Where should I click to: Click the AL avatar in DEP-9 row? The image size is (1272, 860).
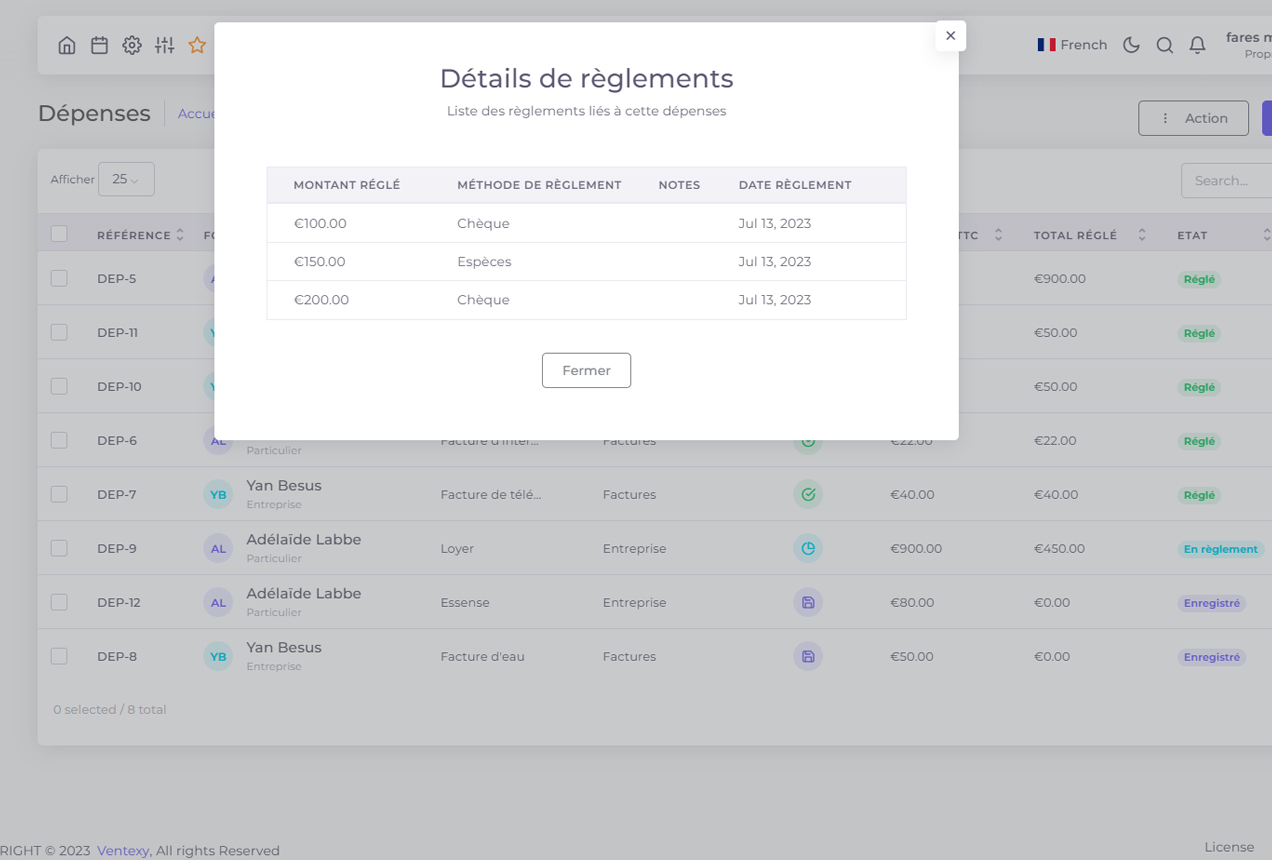(x=218, y=548)
